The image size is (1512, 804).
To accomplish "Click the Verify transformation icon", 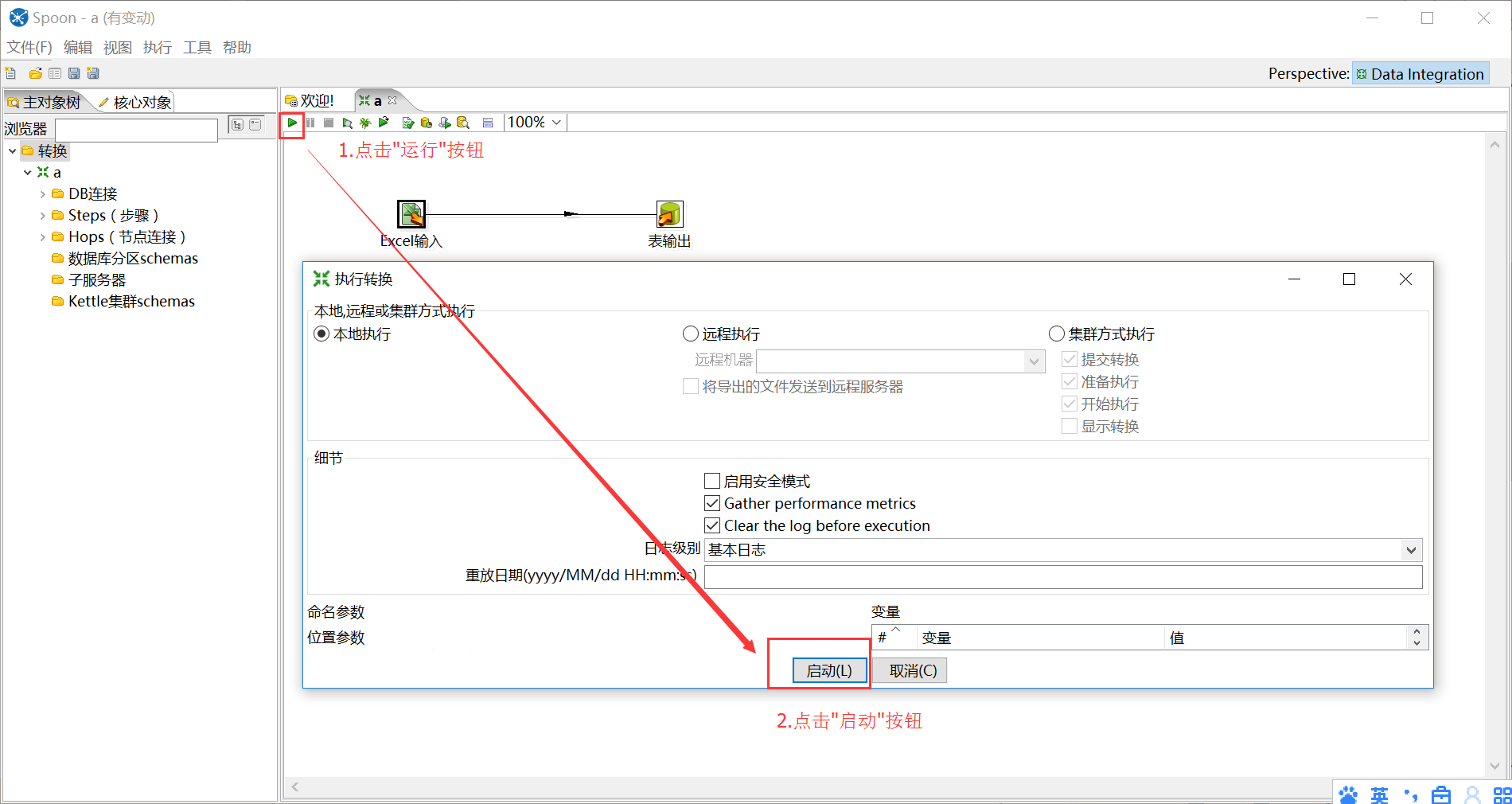I will [408, 123].
